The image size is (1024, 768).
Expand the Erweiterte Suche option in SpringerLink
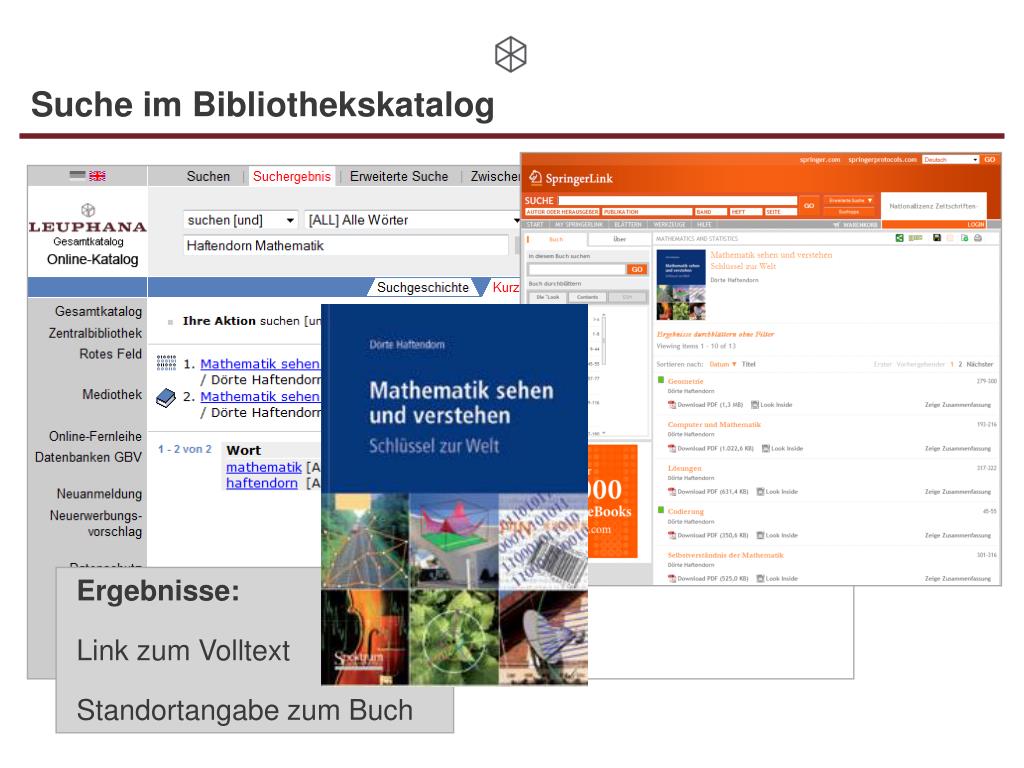[x=849, y=200]
